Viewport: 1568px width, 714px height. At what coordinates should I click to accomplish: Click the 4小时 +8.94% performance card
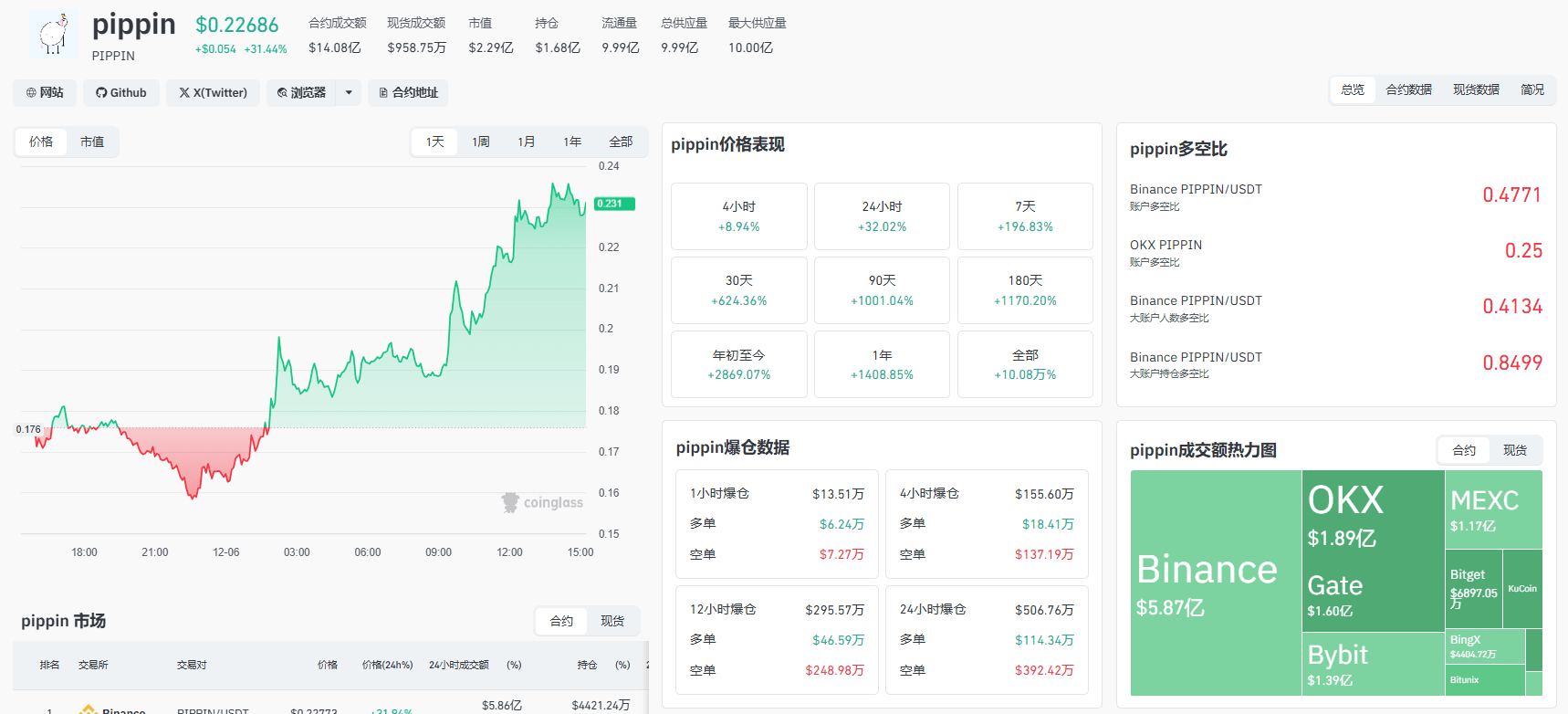click(x=739, y=216)
